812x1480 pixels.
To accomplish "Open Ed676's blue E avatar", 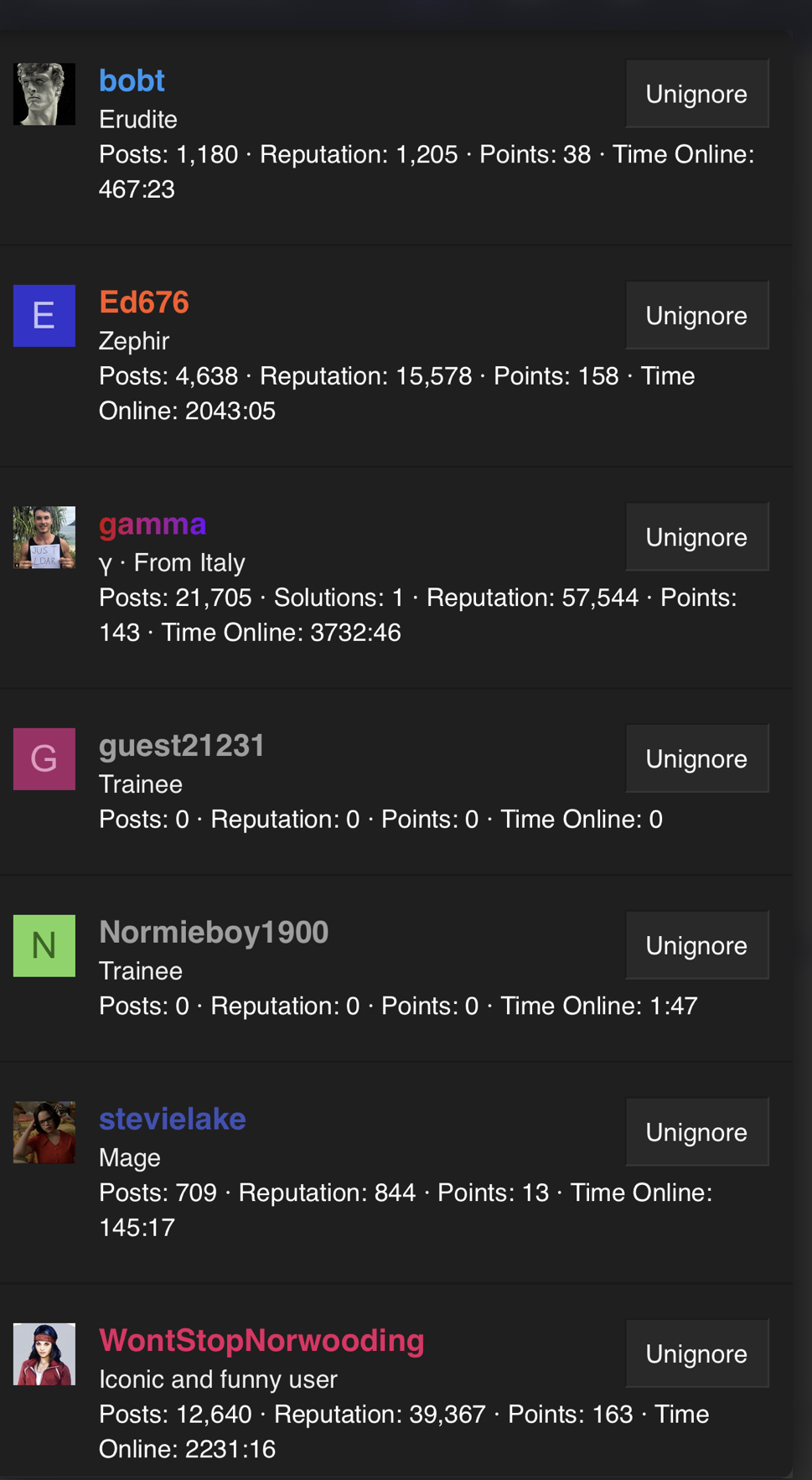I will (44, 316).
